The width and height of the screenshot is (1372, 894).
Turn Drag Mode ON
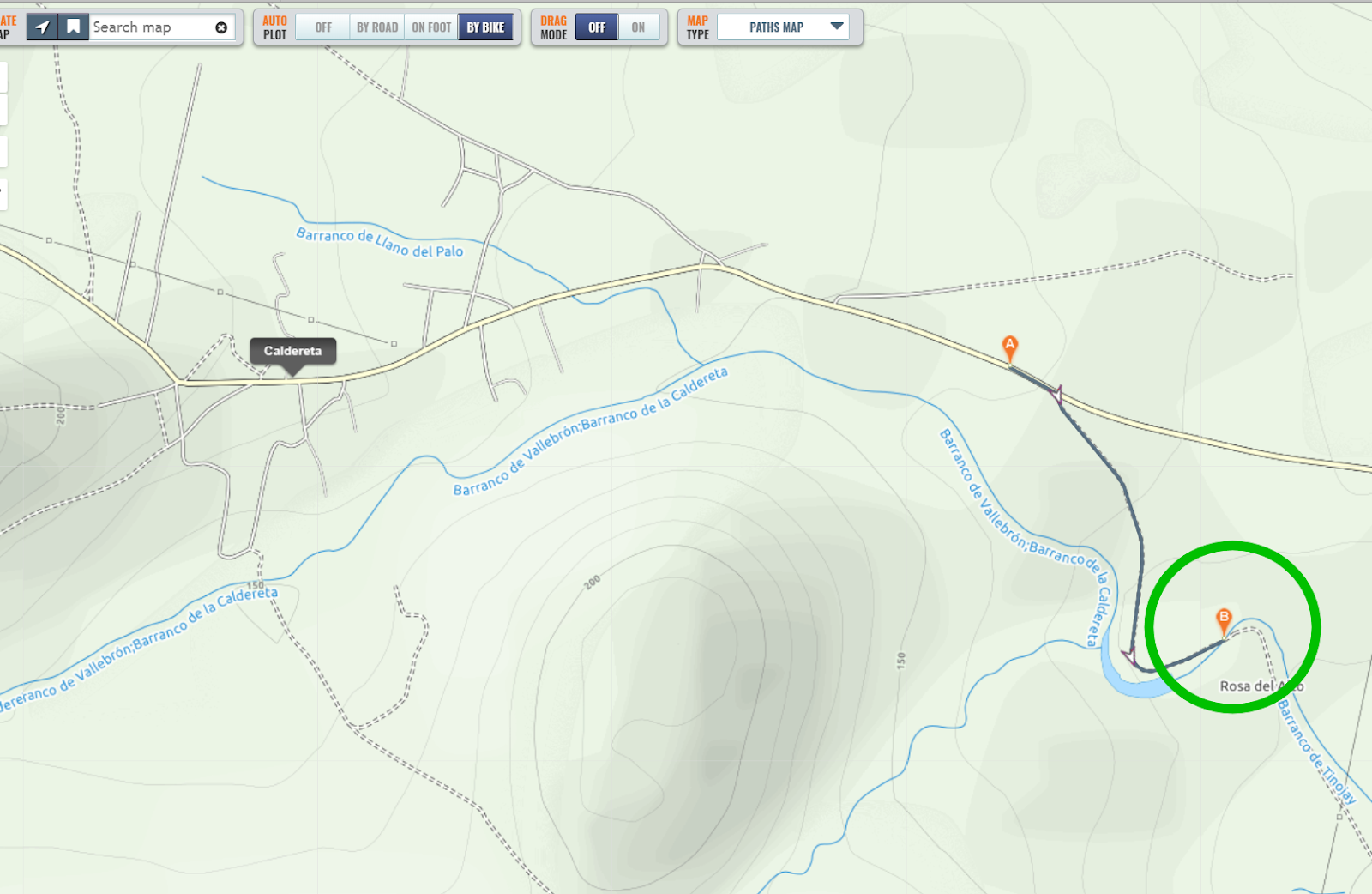click(638, 27)
